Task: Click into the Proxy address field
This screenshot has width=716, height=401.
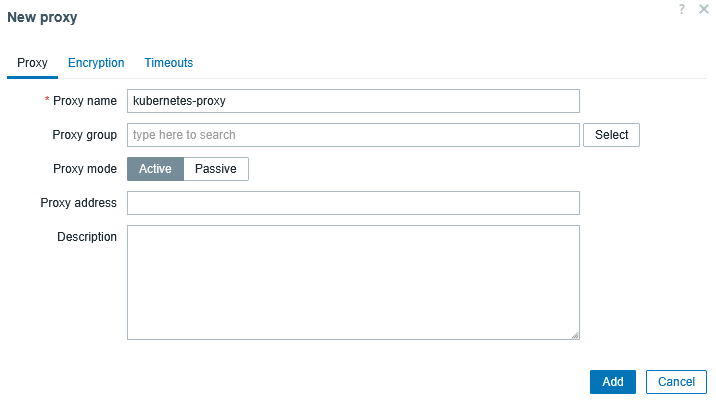Action: pos(353,203)
